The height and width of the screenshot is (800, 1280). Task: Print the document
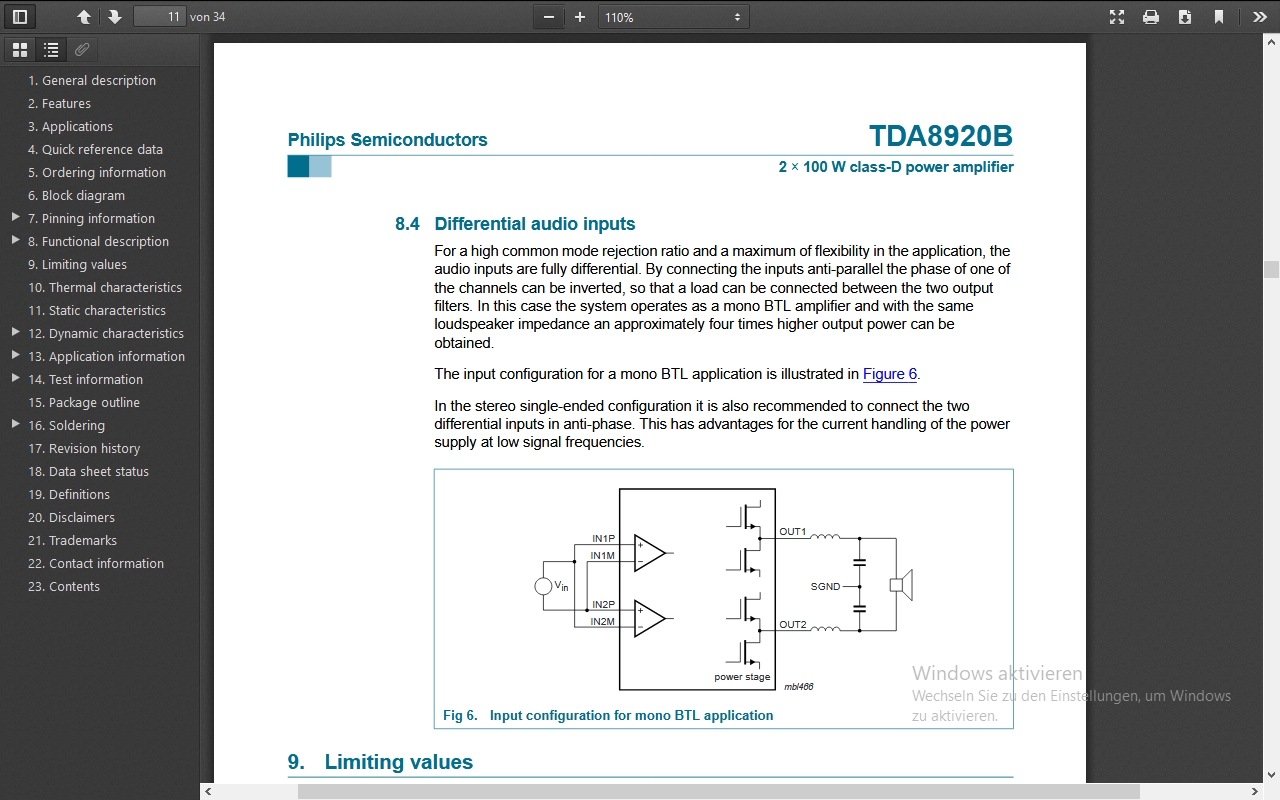[x=1151, y=17]
